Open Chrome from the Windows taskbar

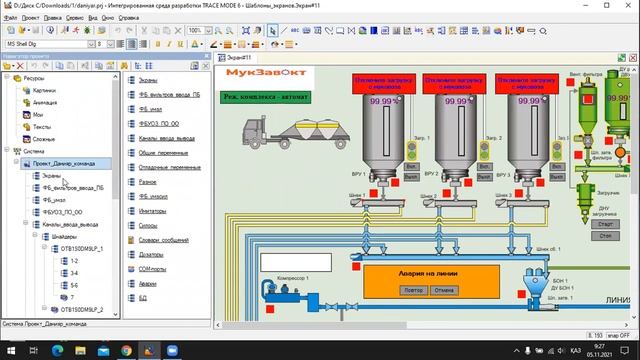tap(126, 350)
